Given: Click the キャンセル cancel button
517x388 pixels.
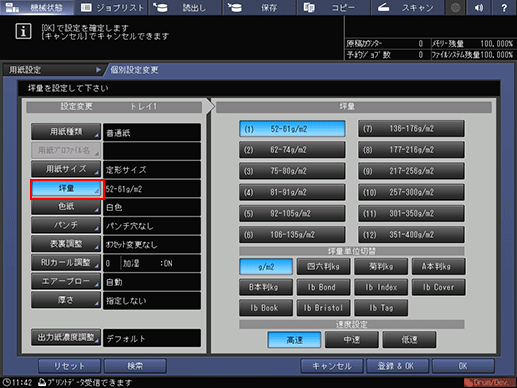Looking at the screenshot, I should (x=332, y=366).
